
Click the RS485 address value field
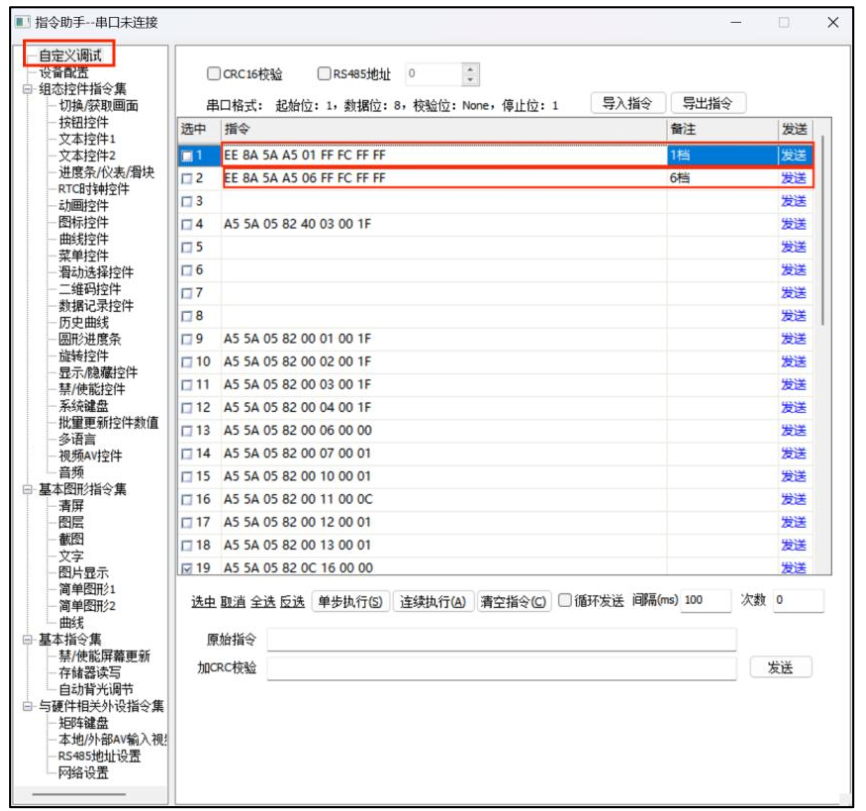coord(434,74)
